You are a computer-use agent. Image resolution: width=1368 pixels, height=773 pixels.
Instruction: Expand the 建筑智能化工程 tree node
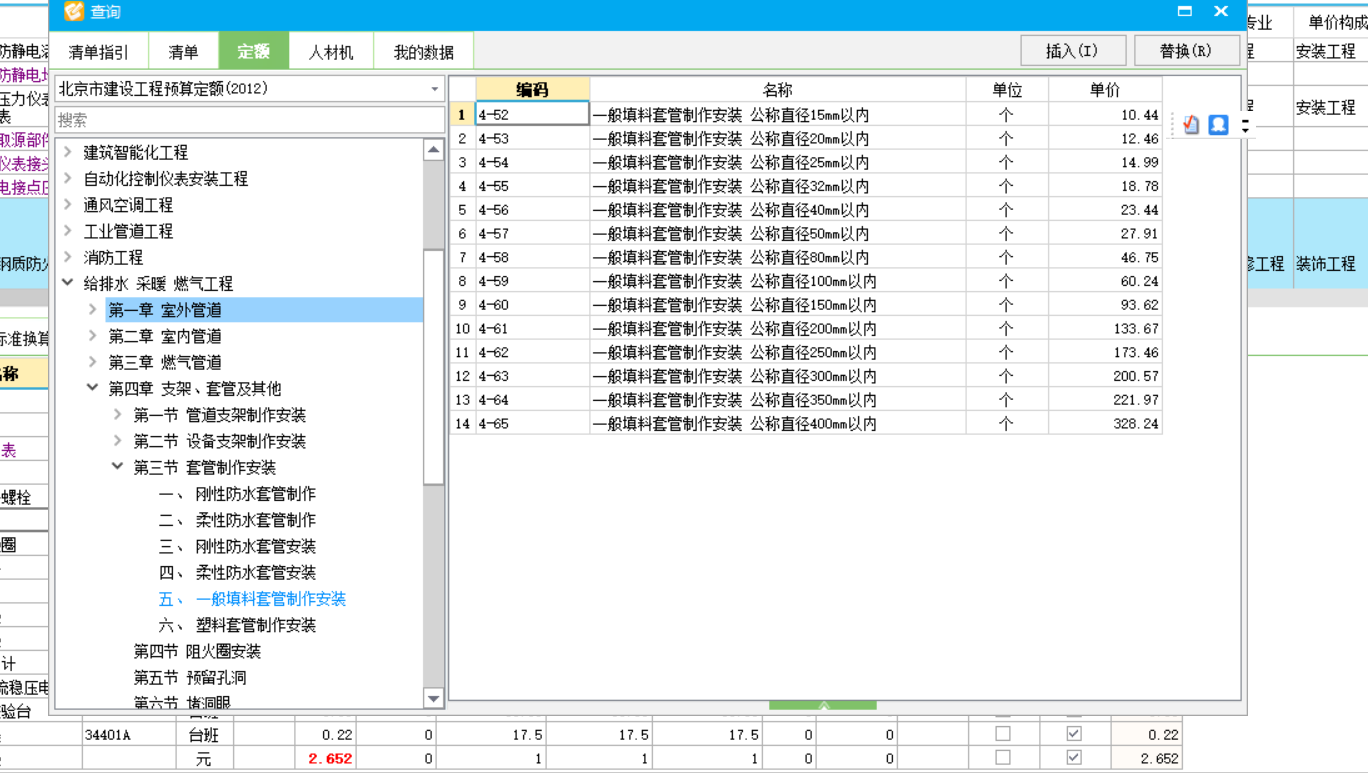[x=68, y=152]
